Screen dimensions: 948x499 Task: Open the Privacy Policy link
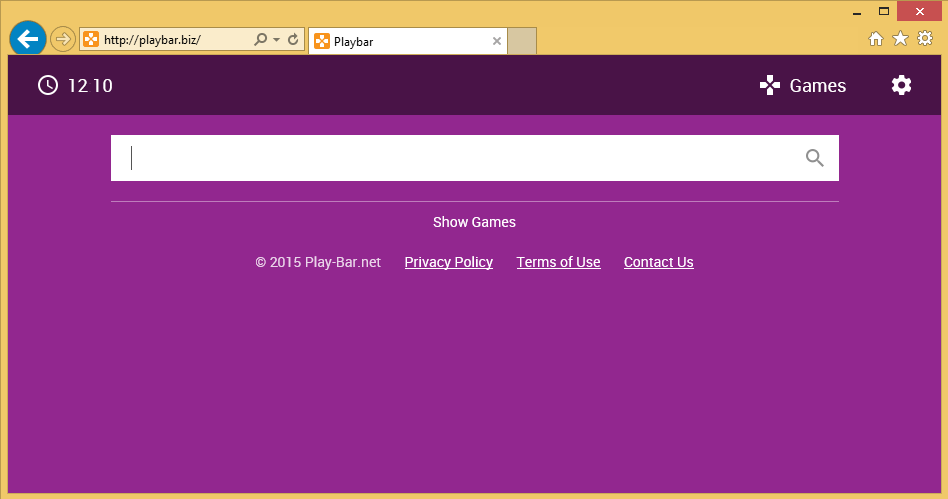coord(448,262)
